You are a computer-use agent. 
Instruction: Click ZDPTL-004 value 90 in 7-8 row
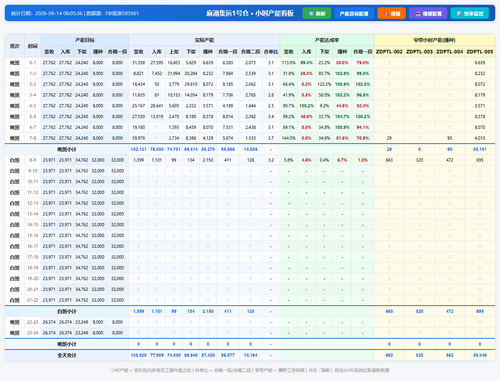coord(450,138)
